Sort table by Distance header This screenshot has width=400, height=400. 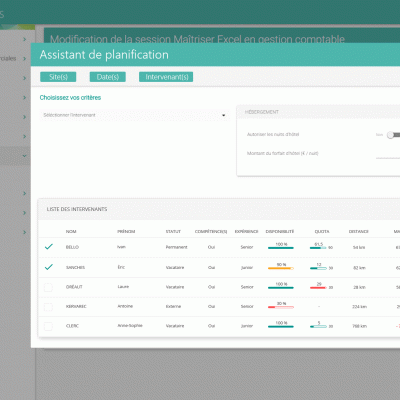(359, 231)
